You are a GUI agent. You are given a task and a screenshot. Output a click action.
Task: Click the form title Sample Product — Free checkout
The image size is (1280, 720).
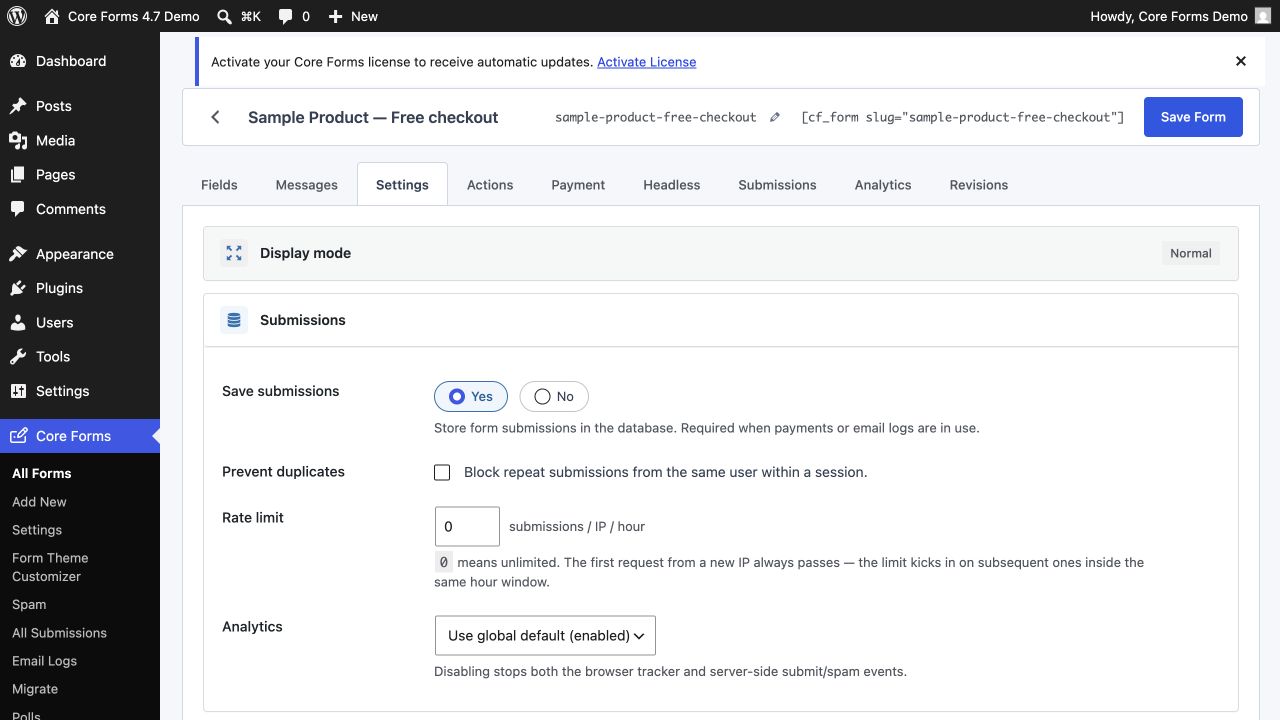373,117
